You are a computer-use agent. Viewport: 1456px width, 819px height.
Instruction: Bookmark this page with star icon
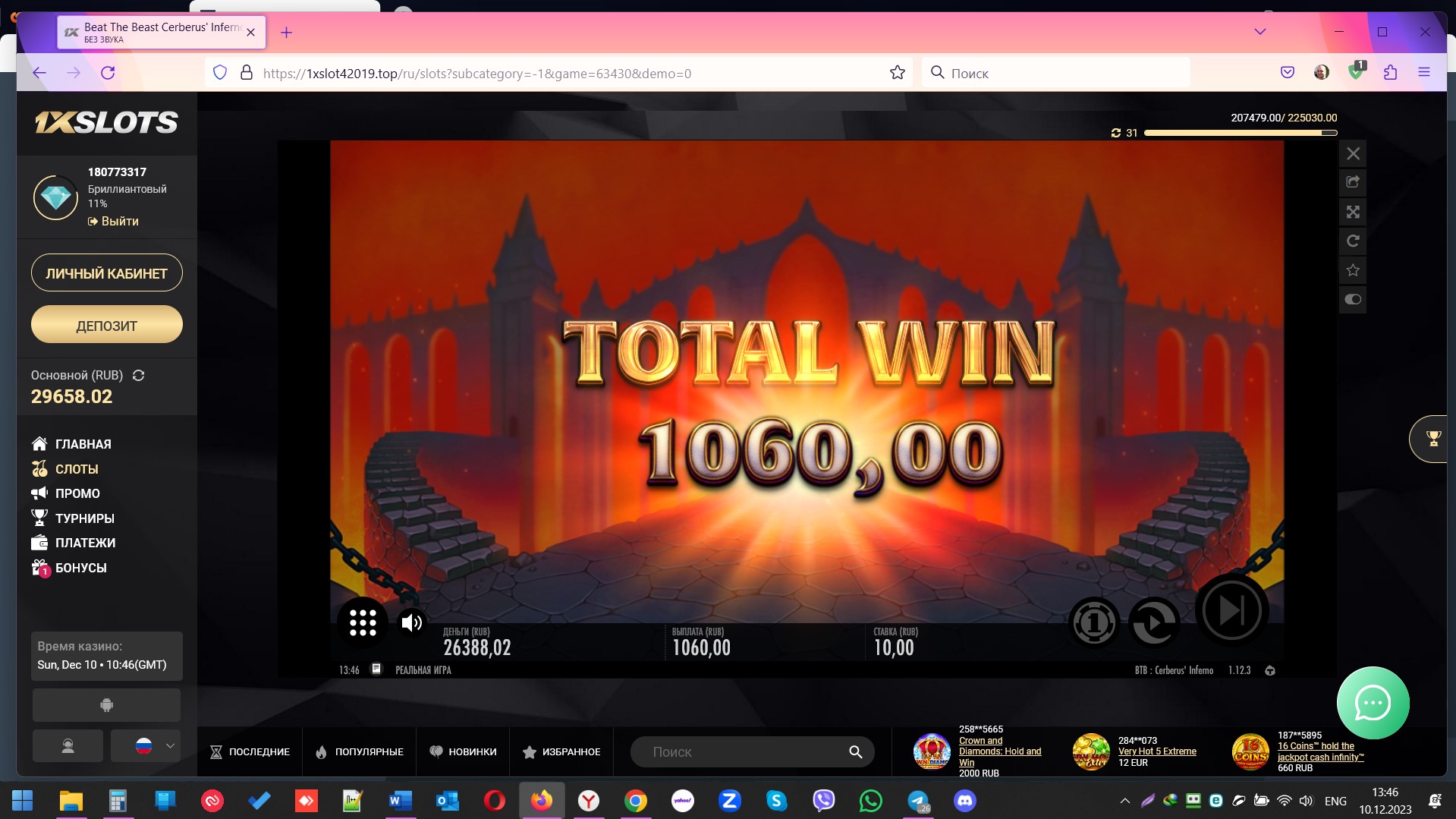tap(898, 73)
